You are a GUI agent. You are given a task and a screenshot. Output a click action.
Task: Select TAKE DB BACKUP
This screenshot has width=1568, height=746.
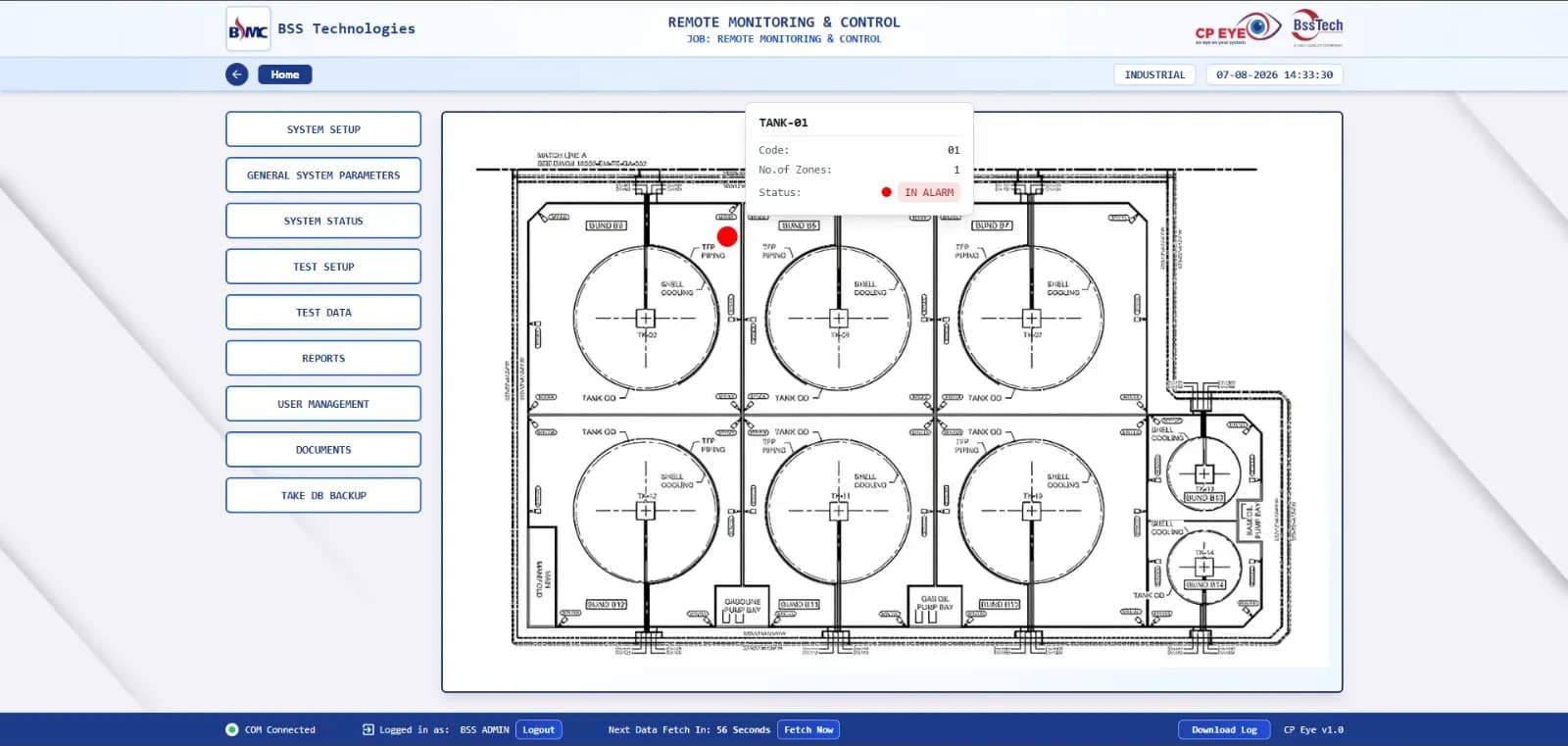[x=323, y=495]
